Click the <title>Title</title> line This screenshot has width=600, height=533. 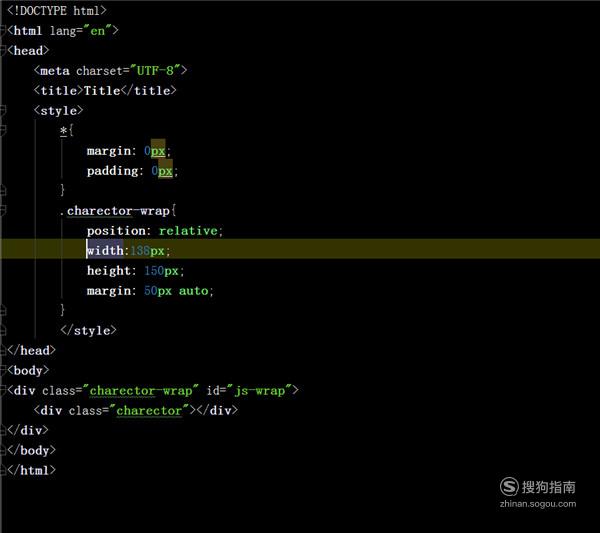[105, 90]
